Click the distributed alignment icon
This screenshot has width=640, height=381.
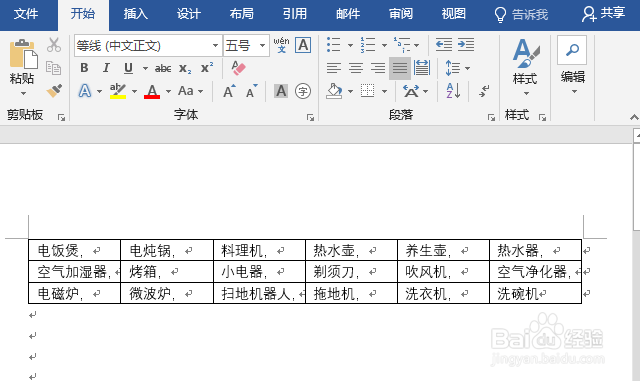(x=422, y=68)
